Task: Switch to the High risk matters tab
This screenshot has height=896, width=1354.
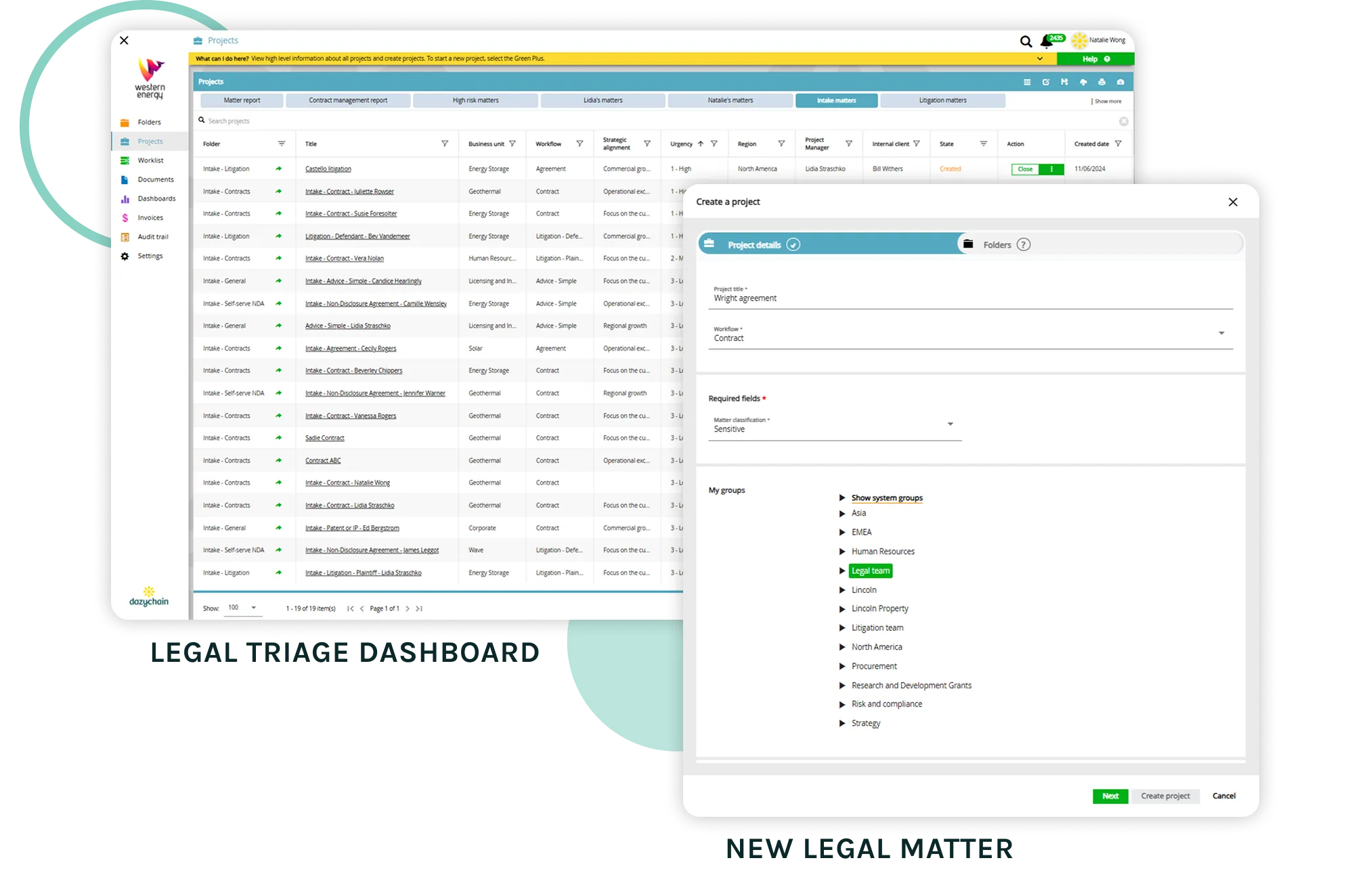Action: 475,100
